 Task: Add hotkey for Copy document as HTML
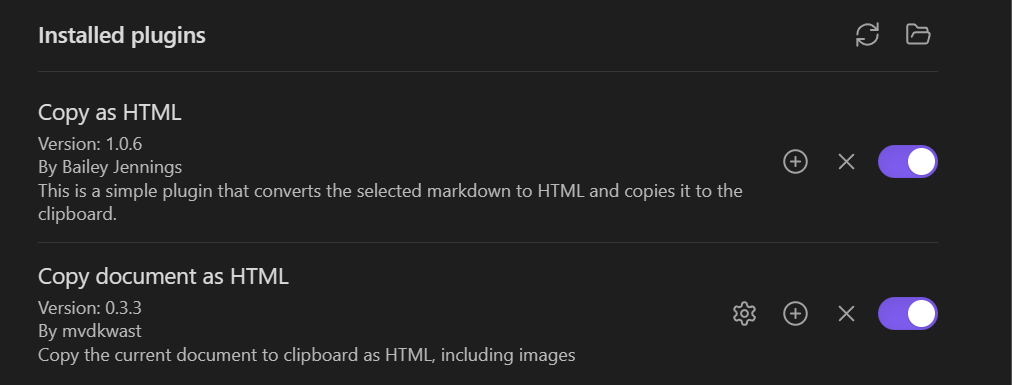(x=795, y=313)
